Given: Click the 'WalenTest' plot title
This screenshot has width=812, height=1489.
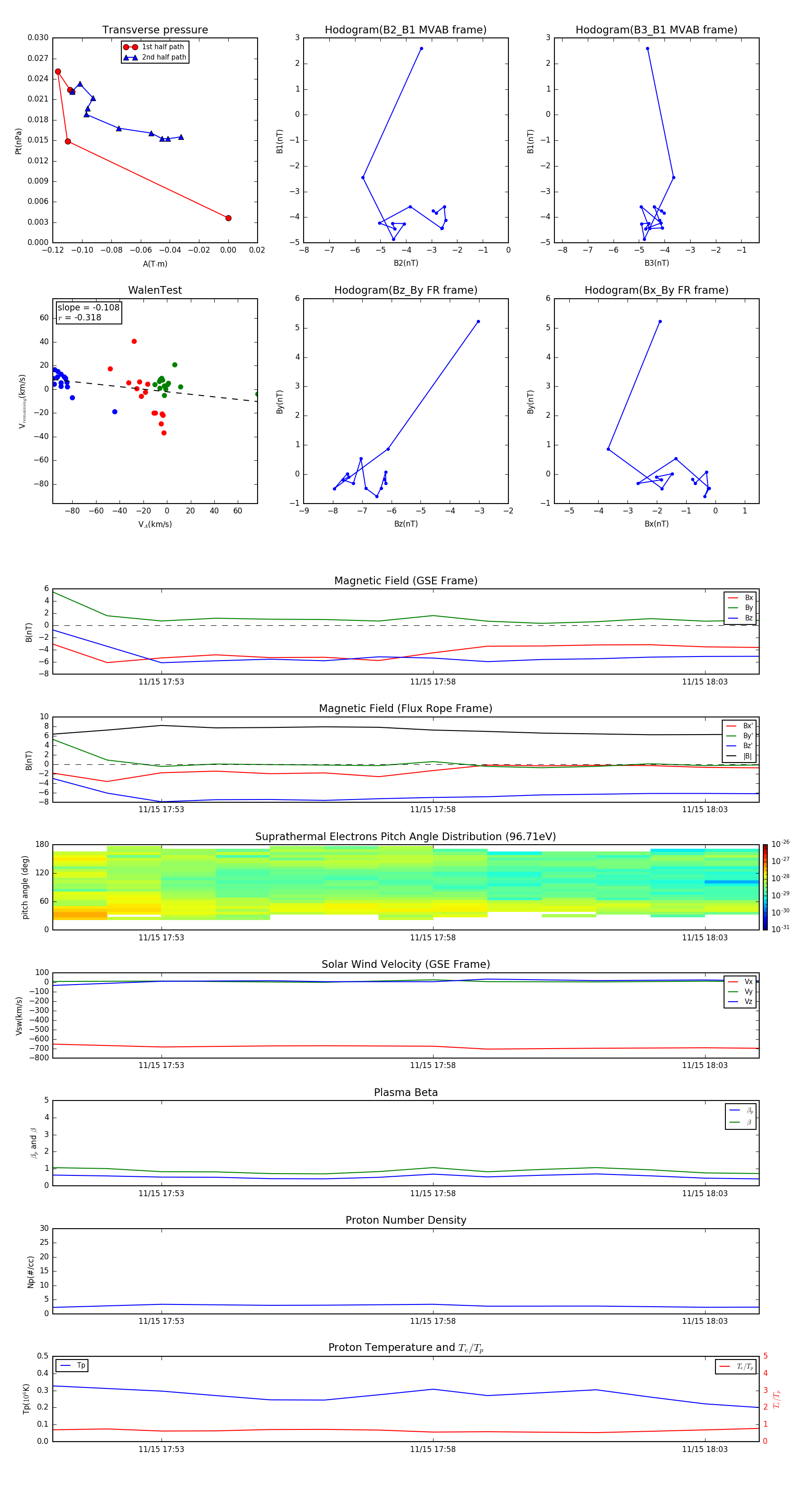Looking at the screenshot, I should coord(155,290).
